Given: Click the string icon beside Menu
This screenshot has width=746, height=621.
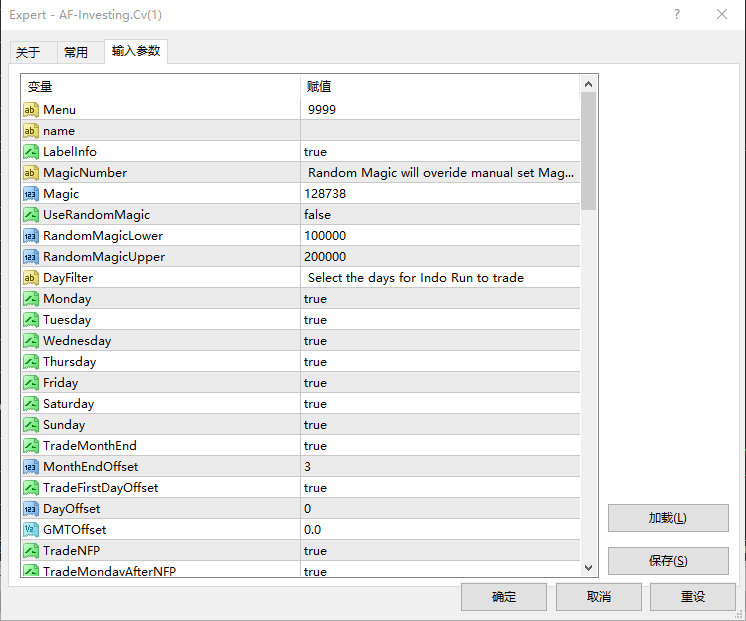Looking at the screenshot, I should tap(31, 109).
